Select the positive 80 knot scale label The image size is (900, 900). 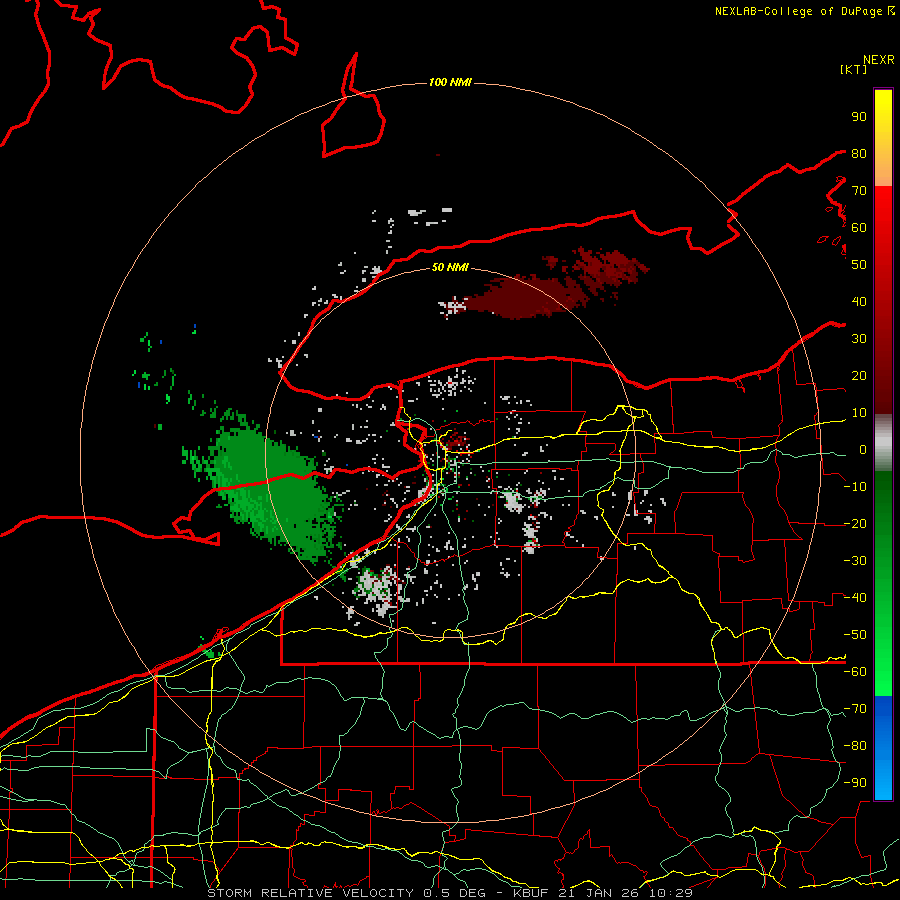click(x=859, y=153)
